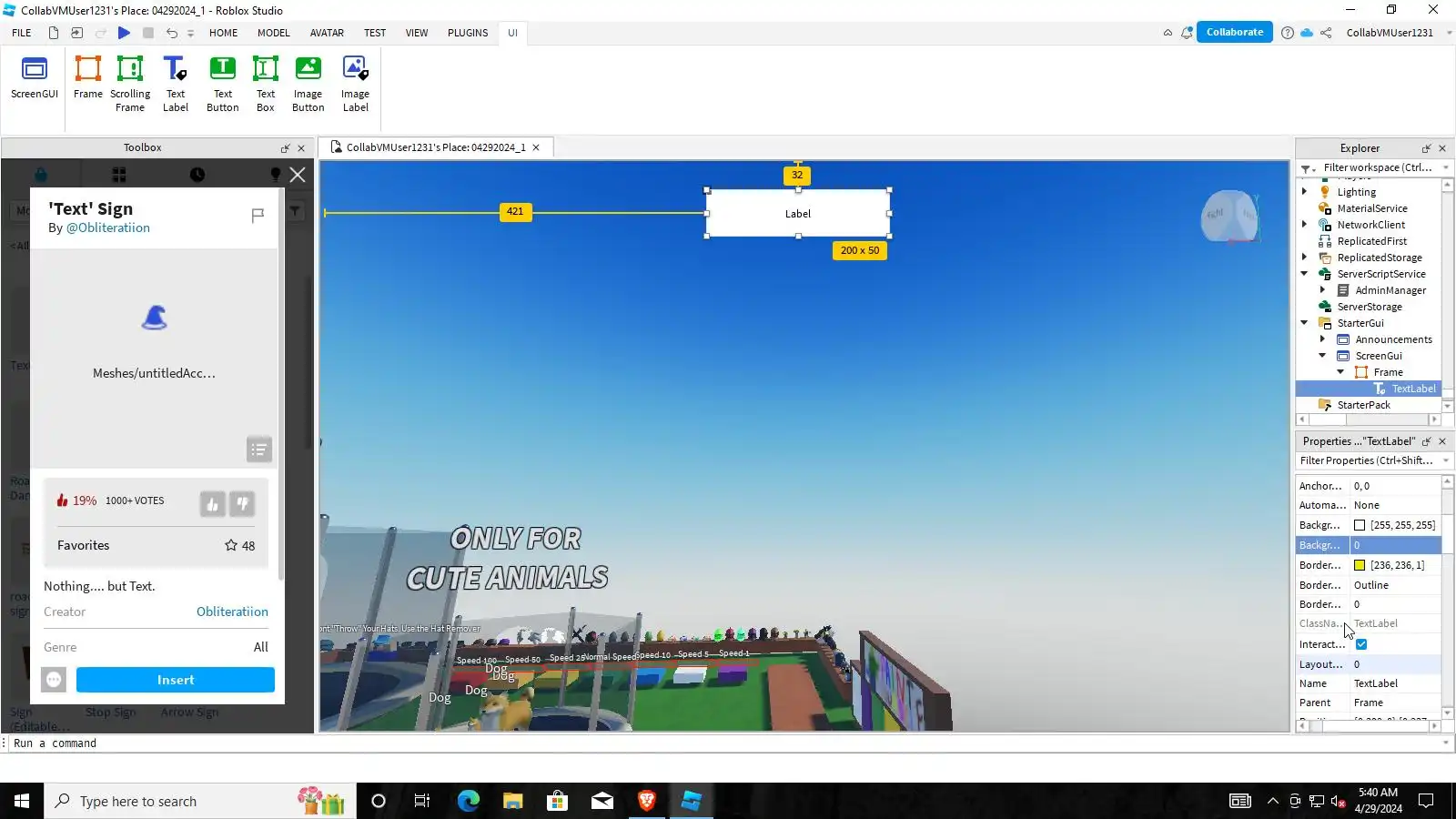This screenshot has height=819, width=1456.
Task: Open the more options button beside Insert
Action: pyautogui.click(x=54, y=680)
